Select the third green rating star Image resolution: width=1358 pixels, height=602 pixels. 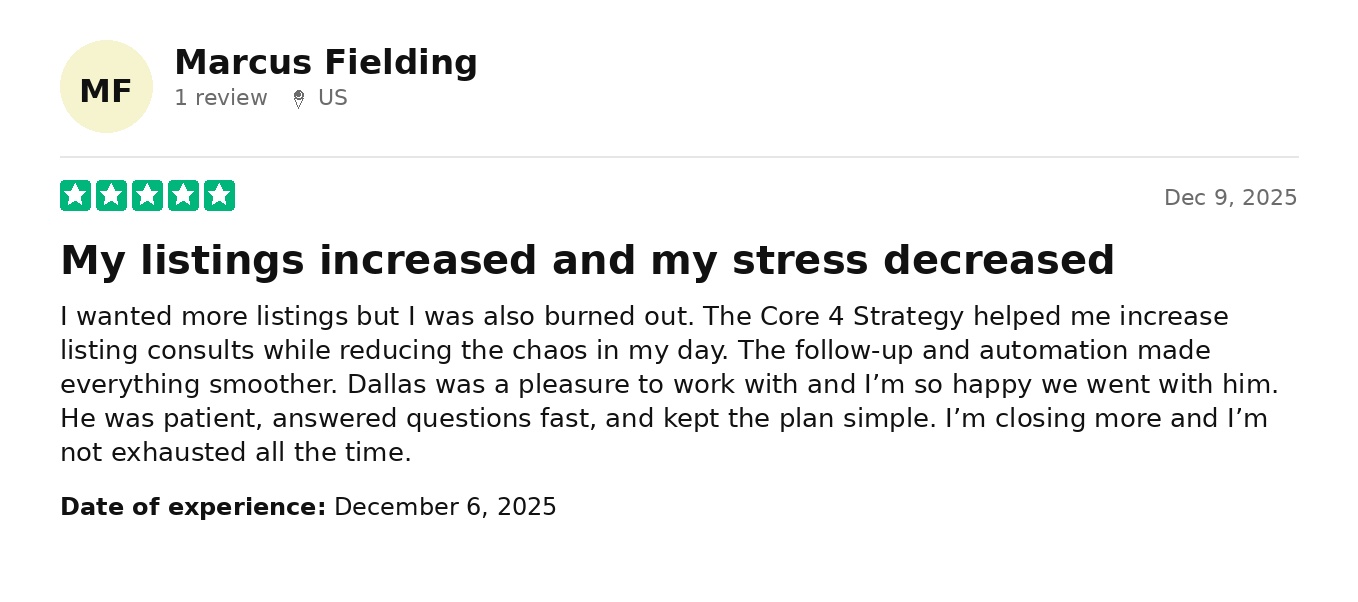point(147,195)
